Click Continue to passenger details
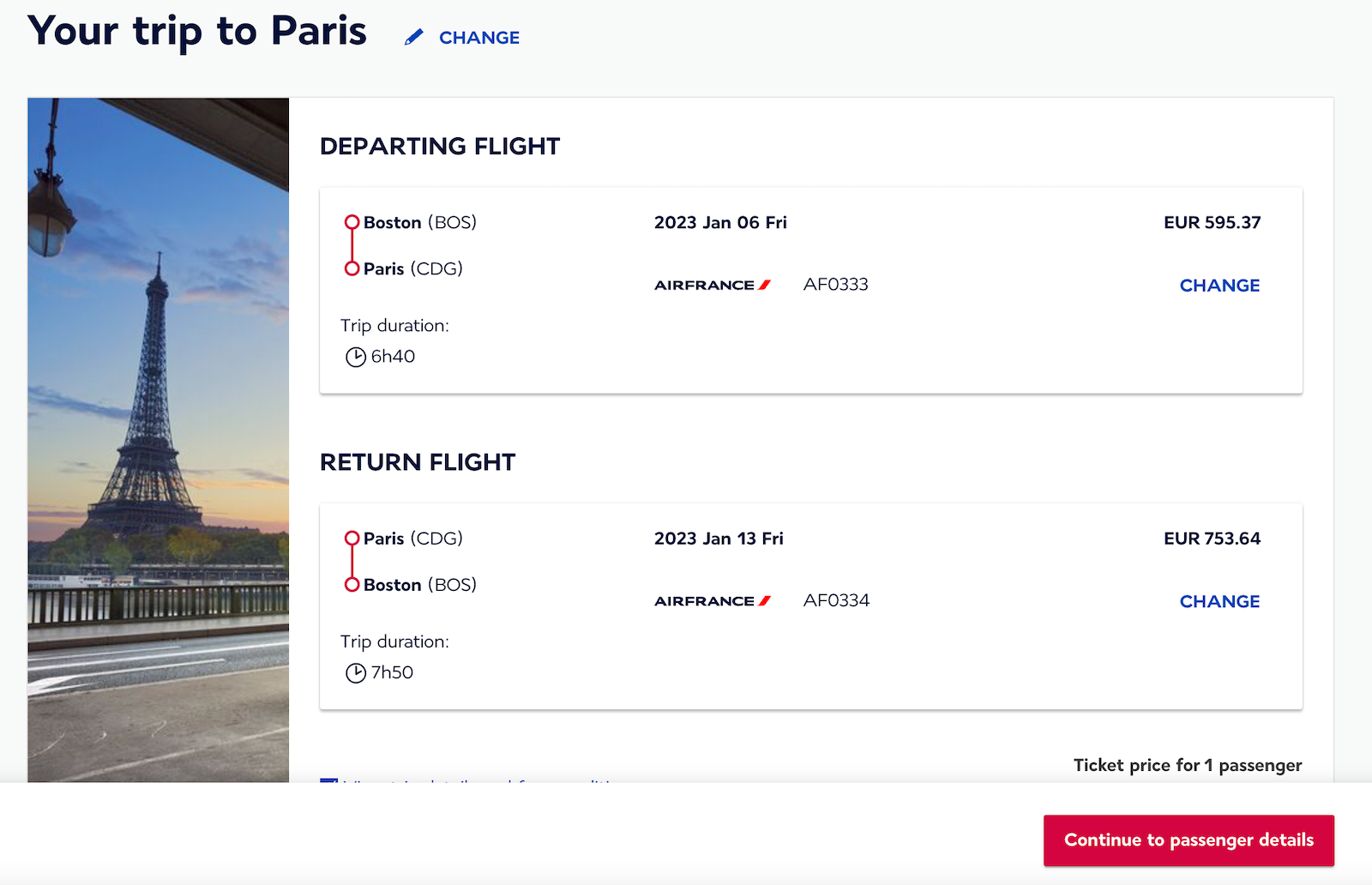 (1188, 840)
